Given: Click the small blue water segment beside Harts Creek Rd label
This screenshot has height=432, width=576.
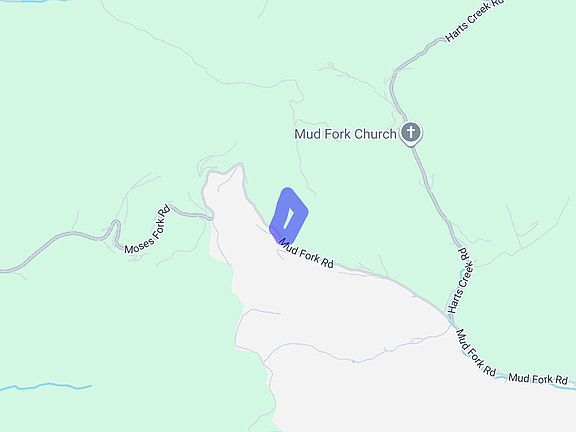Looking at the screenshot, I should (x=461, y=273).
